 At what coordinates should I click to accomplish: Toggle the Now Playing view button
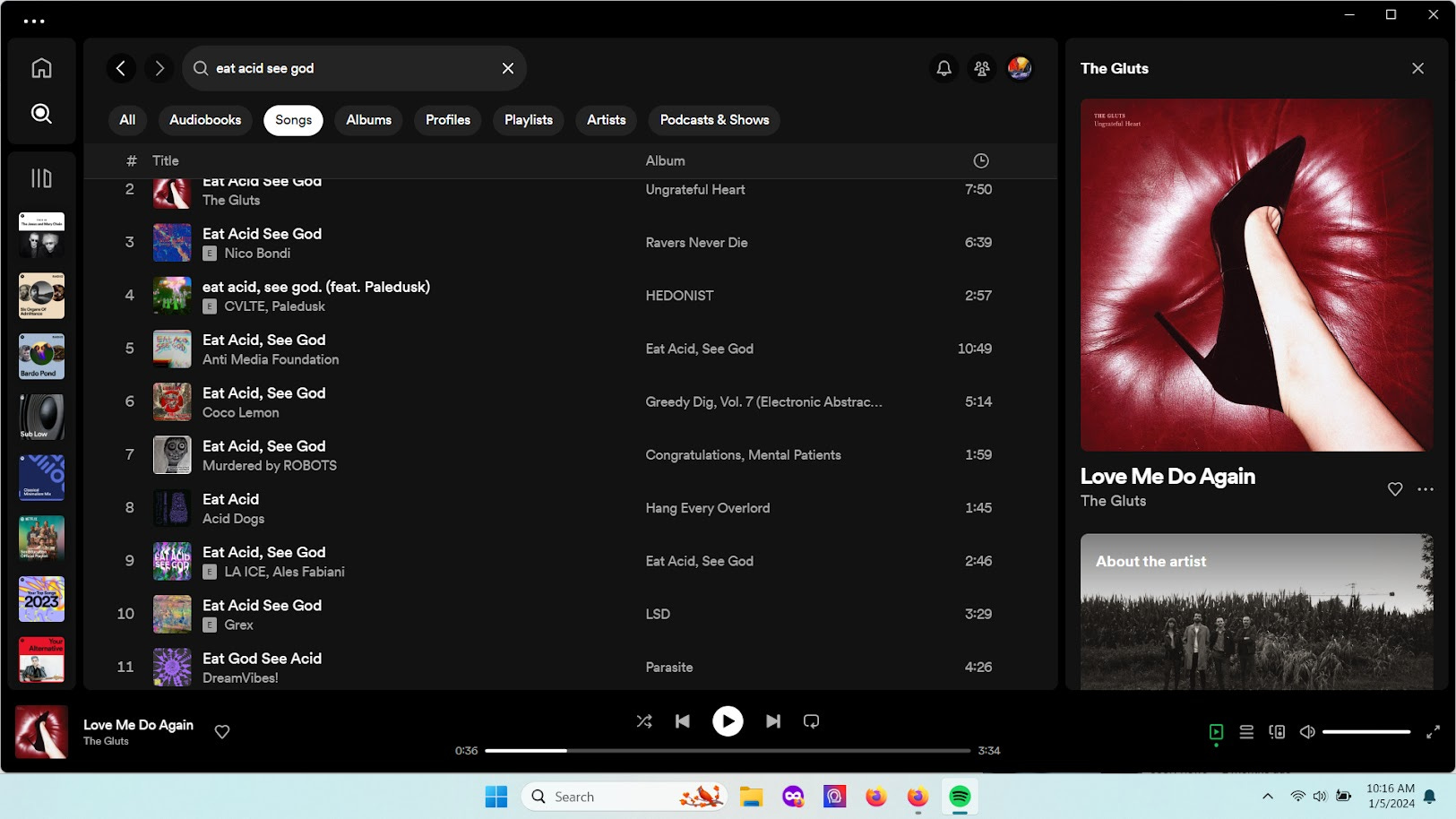(1216, 732)
